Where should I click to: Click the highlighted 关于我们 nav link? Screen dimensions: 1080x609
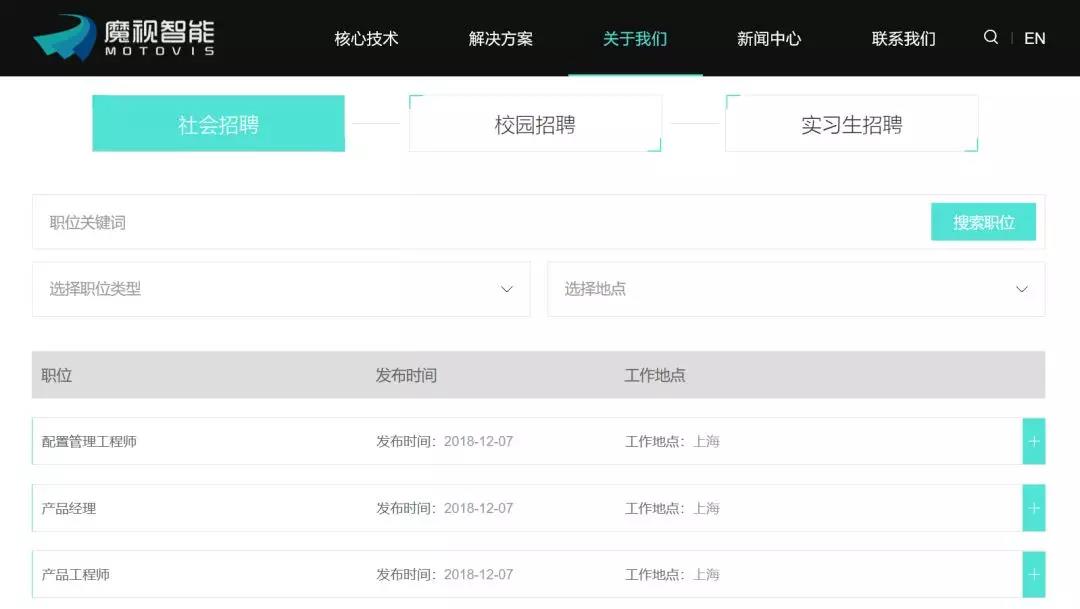(x=635, y=38)
